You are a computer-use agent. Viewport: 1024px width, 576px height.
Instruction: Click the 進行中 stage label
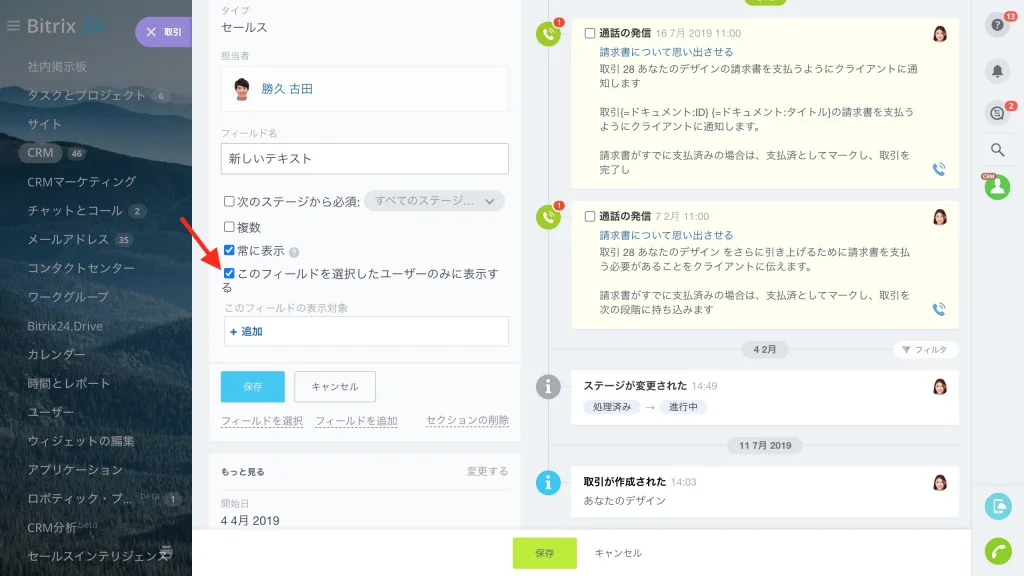(x=683, y=407)
